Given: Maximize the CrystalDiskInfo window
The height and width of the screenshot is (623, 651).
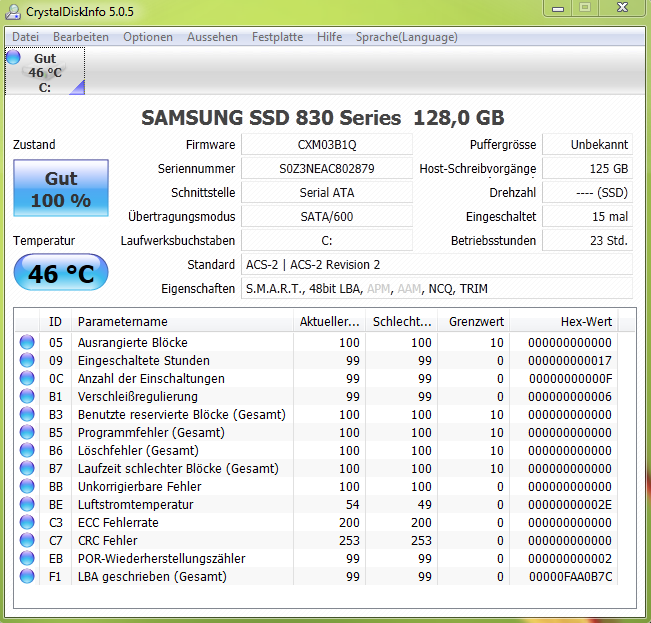Looking at the screenshot, I should tap(585, 8).
